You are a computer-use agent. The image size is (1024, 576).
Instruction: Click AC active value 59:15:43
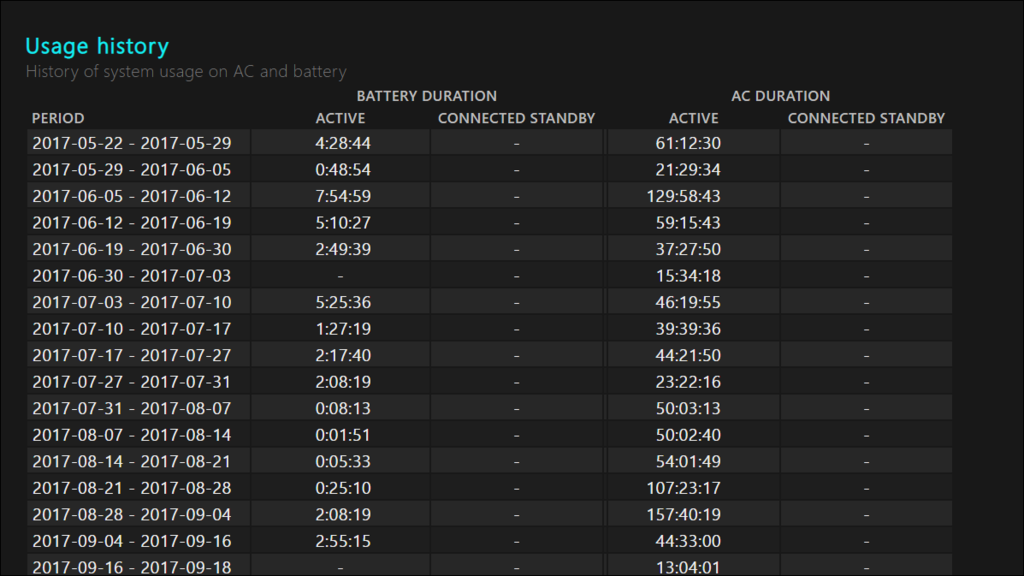pos(688,223)
